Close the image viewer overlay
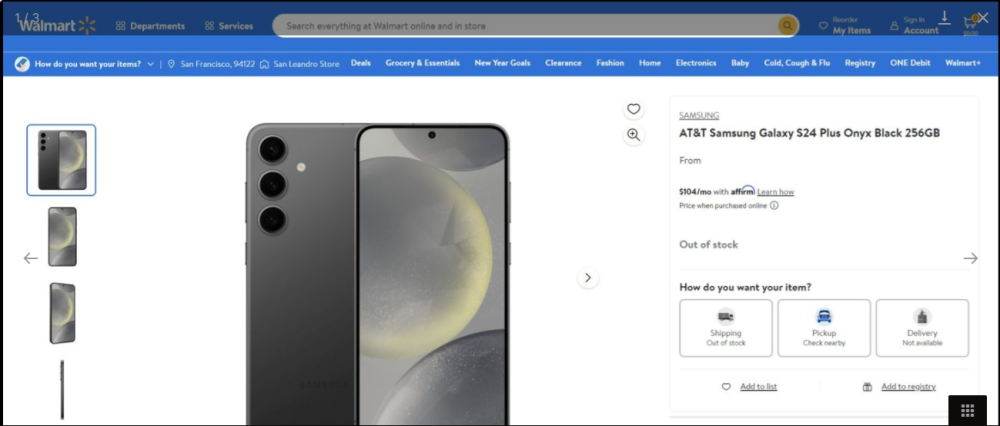Image resolution: width=1000 pixels, height=426 pixels. [983, 18]
